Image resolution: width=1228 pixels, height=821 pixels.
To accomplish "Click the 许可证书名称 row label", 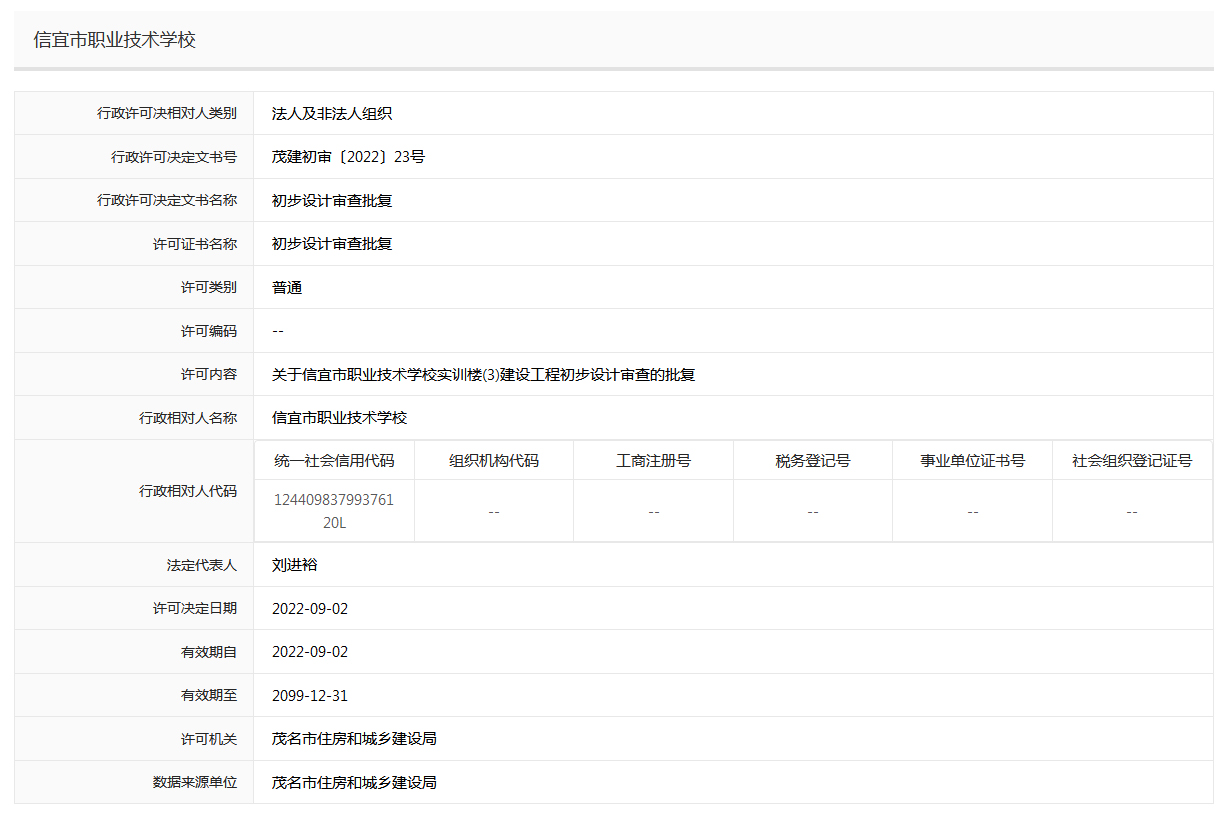I will (195, 244).
